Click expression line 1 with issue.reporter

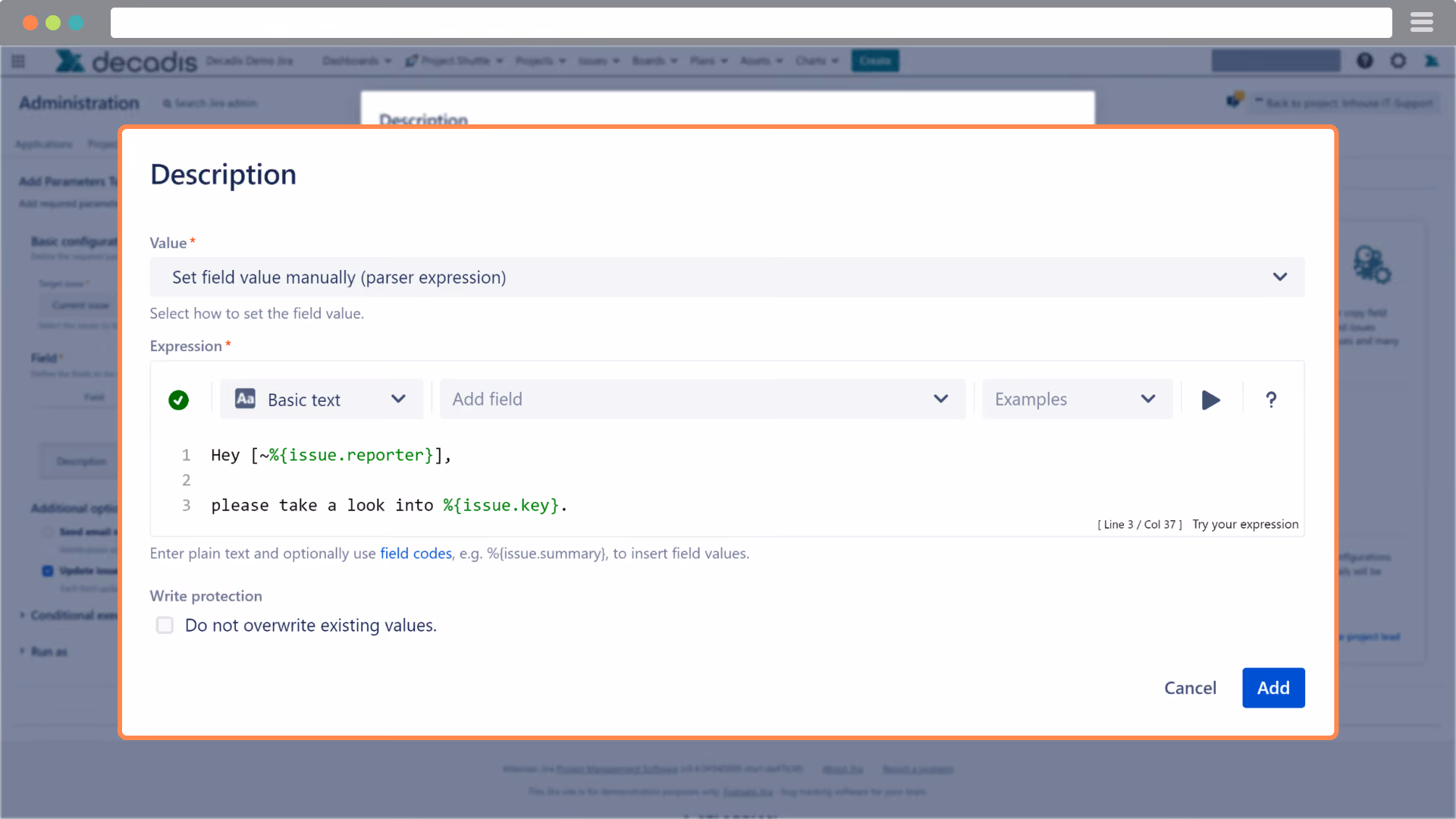331,455
